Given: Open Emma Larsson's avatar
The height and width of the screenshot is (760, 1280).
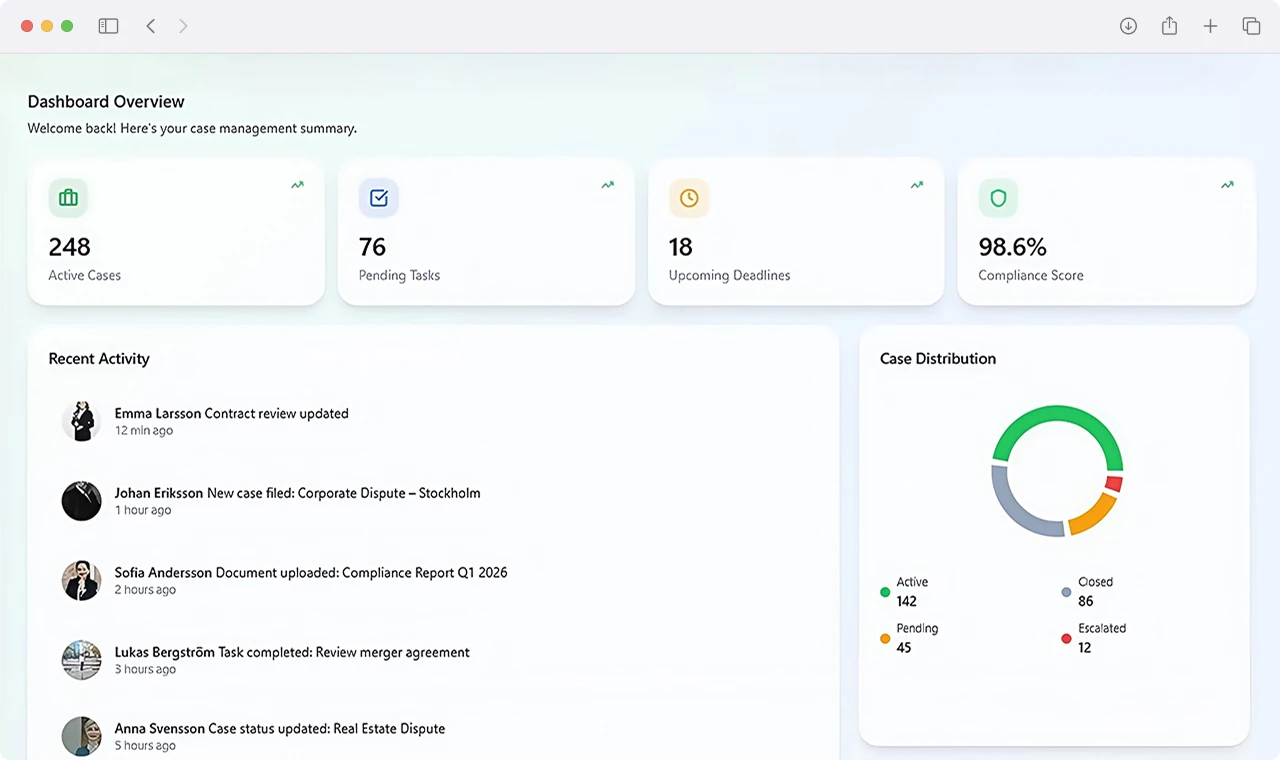Looking at the screenshot, I should pyautogui.click(x=81, y=421).
